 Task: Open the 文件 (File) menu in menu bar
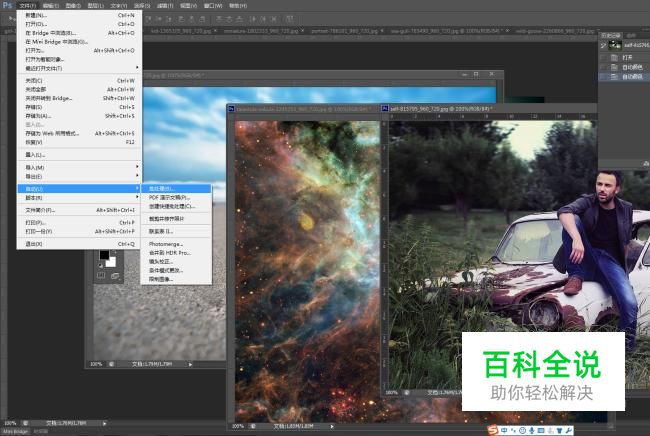27,5
